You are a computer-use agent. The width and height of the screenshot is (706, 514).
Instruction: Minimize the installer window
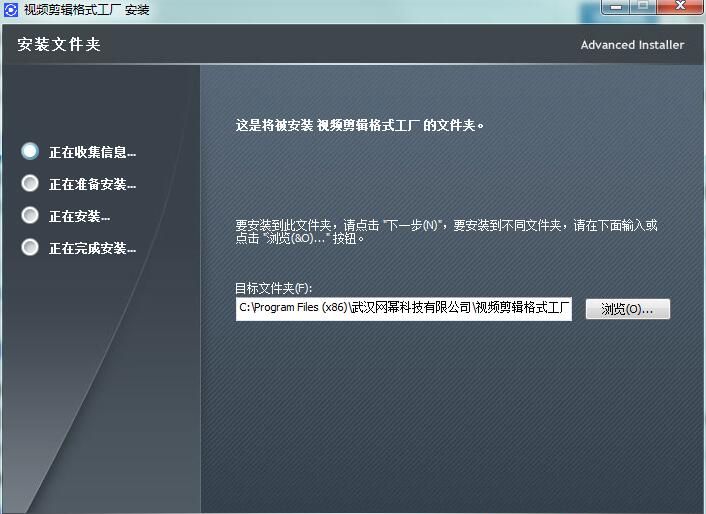(x=615, y=6)
